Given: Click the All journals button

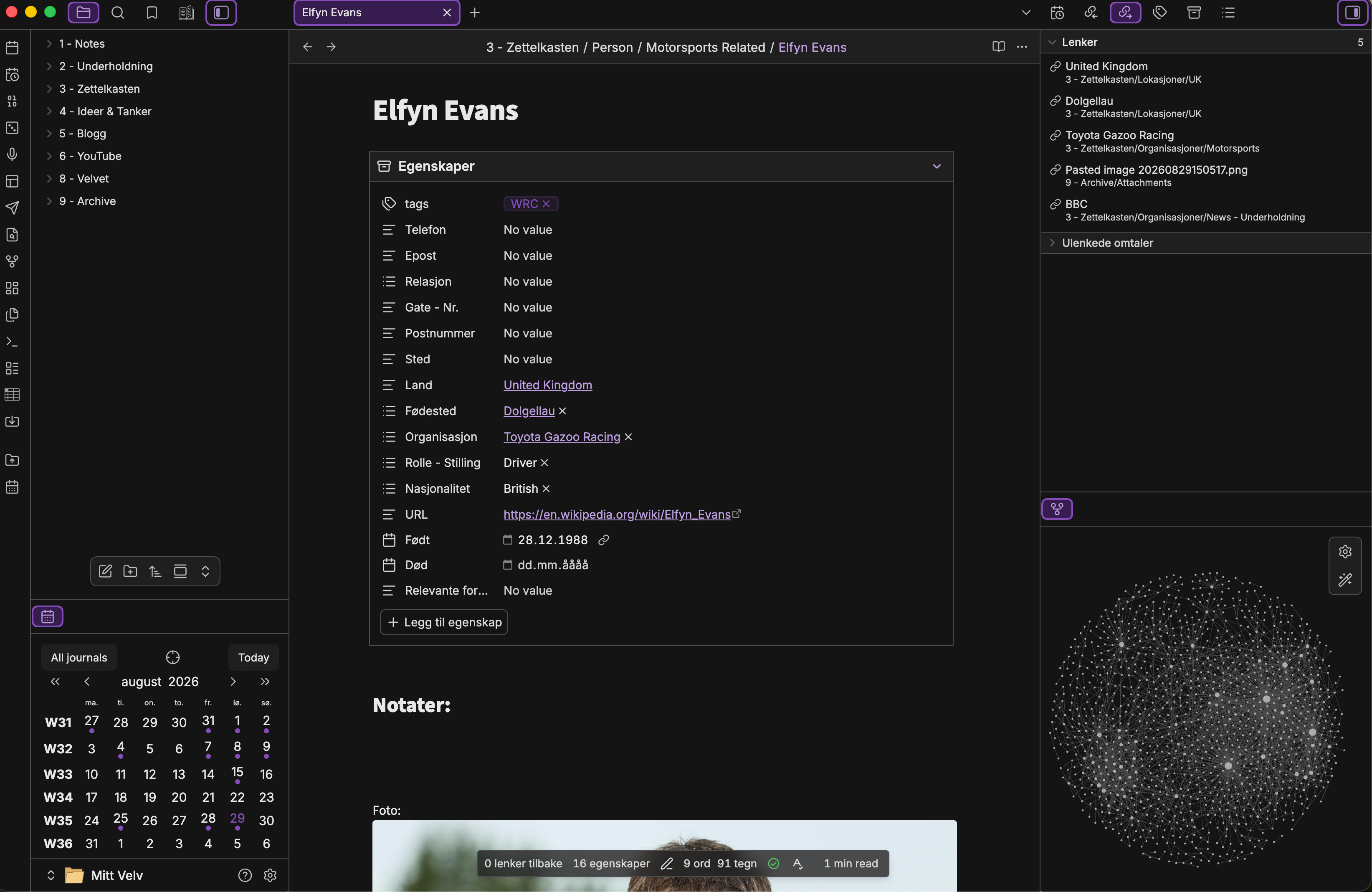Looking at the screenshot, I should [79, 657].
